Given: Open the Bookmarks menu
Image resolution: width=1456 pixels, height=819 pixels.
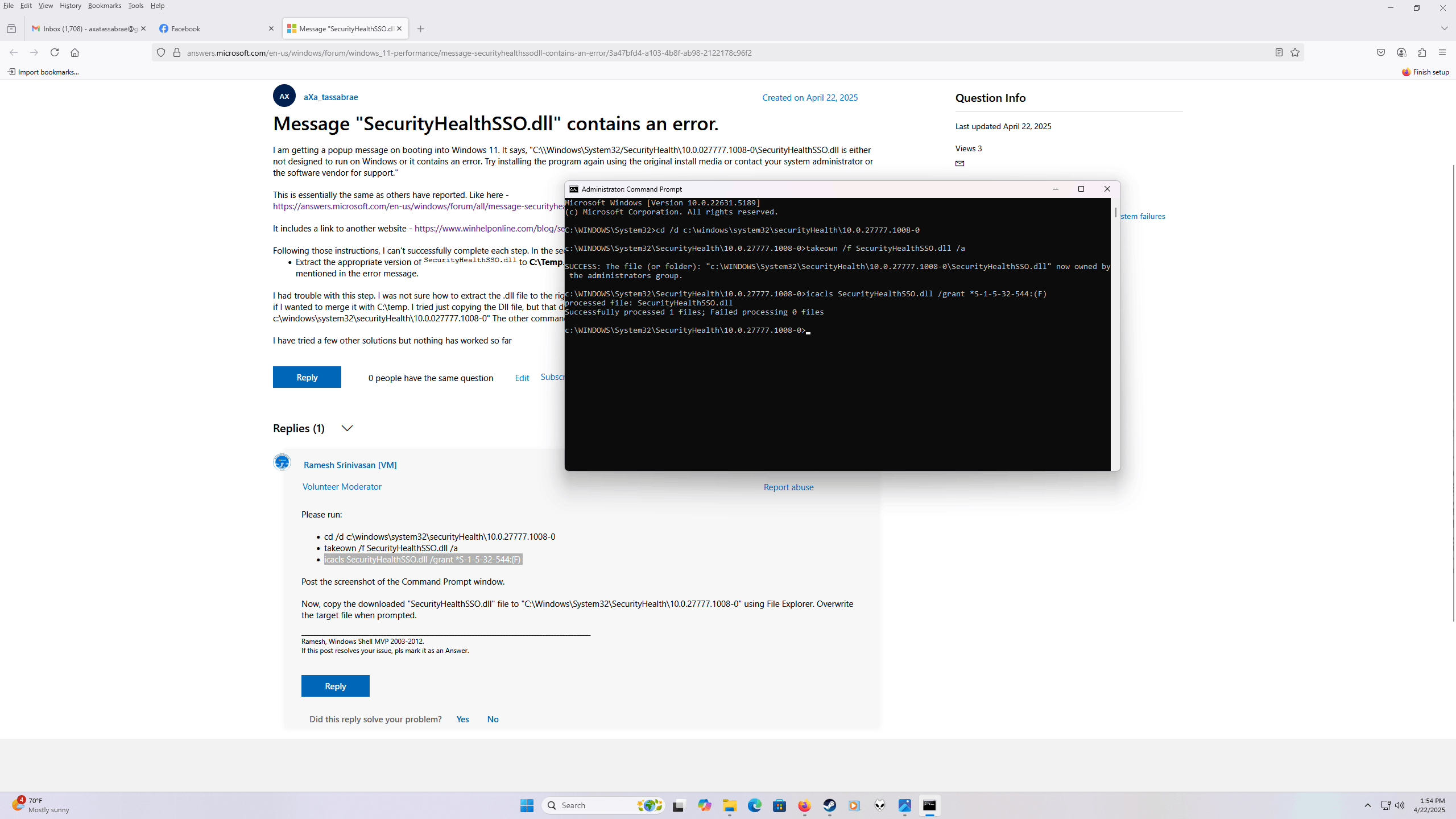Looking at the screenshot, I should click(x=105, y=6).
